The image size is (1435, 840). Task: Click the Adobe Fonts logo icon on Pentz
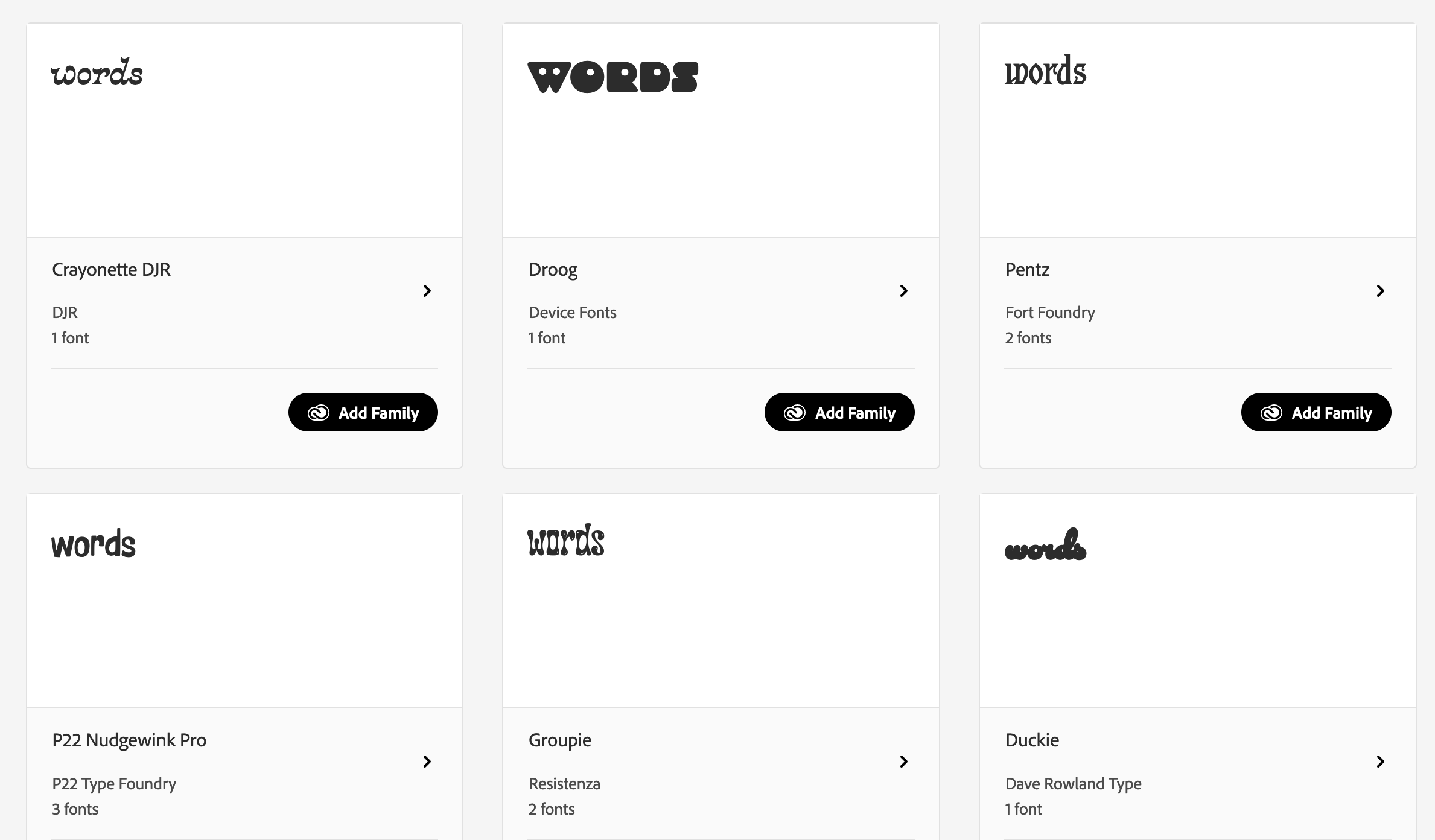point(1270,412)
